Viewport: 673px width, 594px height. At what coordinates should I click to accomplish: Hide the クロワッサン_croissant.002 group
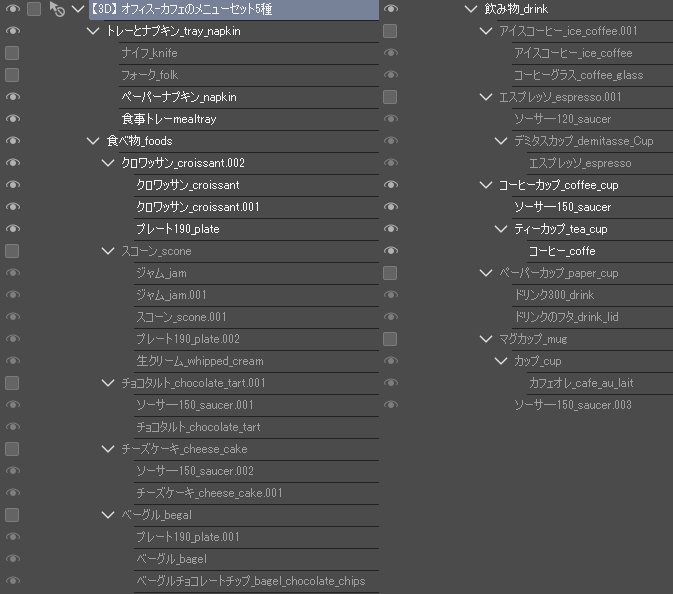(x=12, y=163)
